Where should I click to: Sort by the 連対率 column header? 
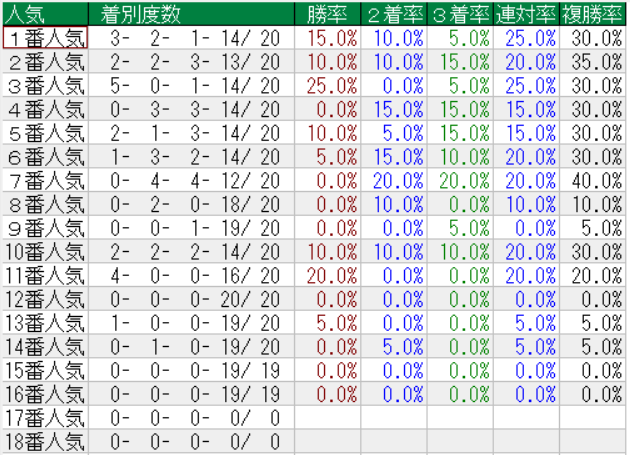pos(526,14)
